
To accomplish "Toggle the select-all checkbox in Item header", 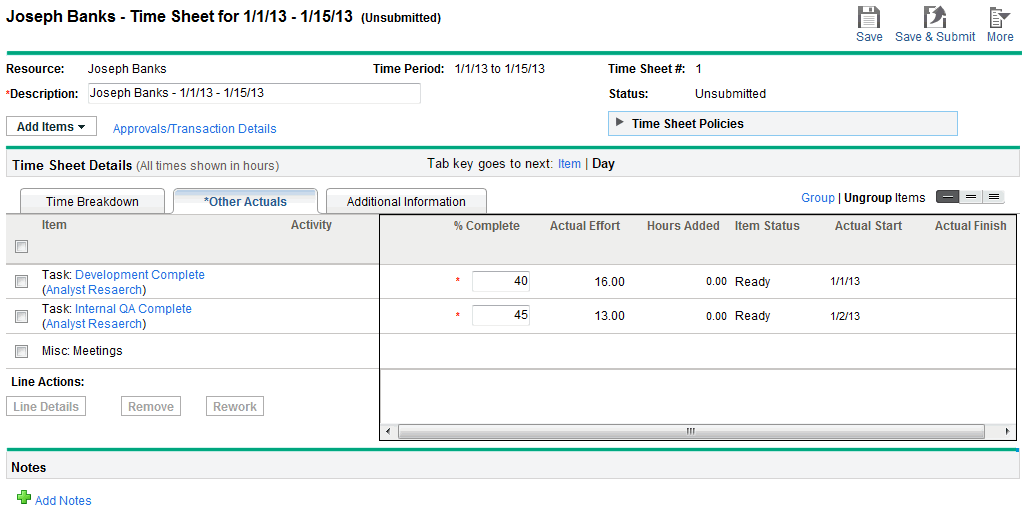I will click(22, 247).
